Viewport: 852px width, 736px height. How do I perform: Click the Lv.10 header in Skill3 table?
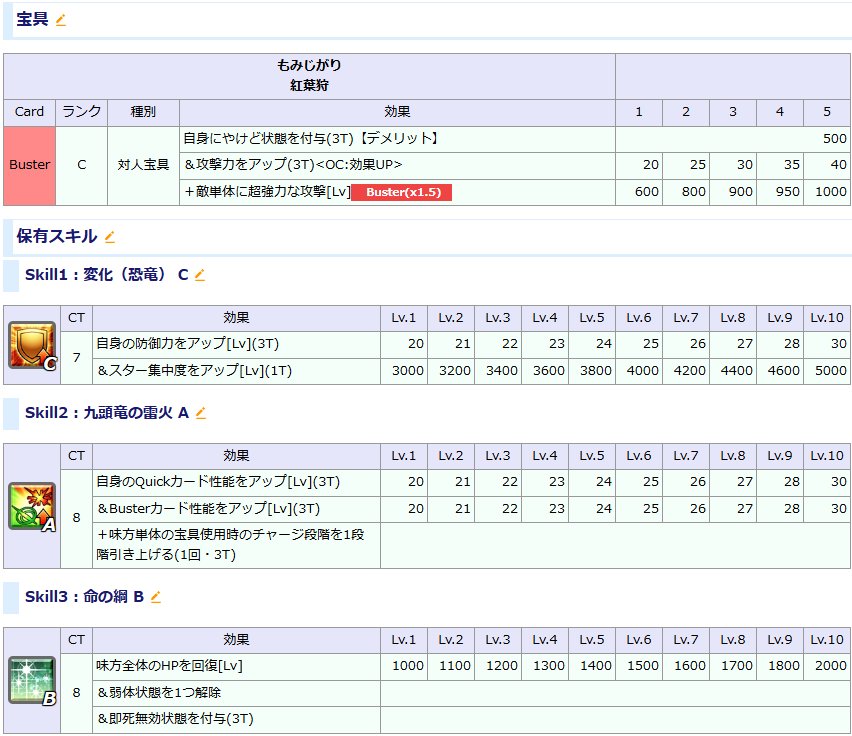click(827, 640)
